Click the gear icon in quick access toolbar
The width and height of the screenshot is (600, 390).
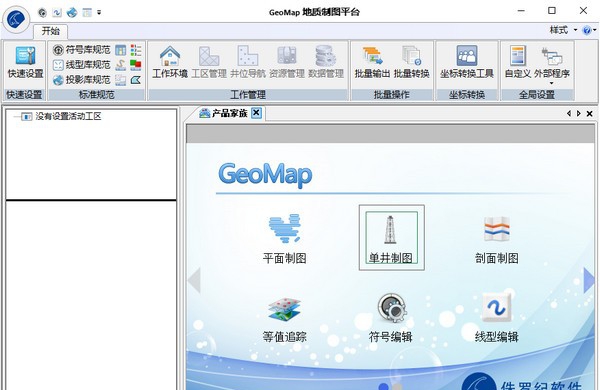42,13
